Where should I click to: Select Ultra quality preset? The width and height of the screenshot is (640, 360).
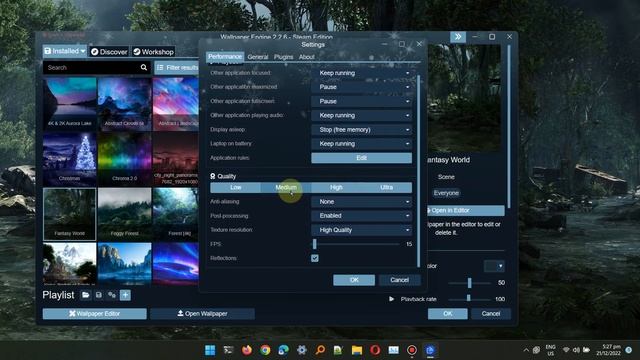coord(387,187)
